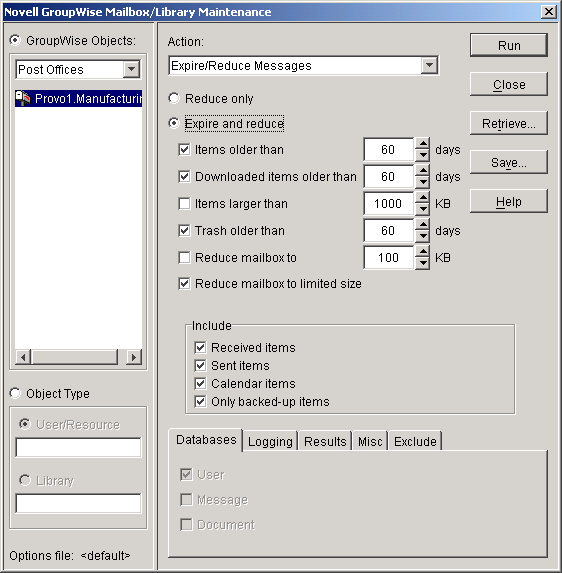
Task: Uncheck Reduce mailbox to limited size
Action: coord(185,284)
